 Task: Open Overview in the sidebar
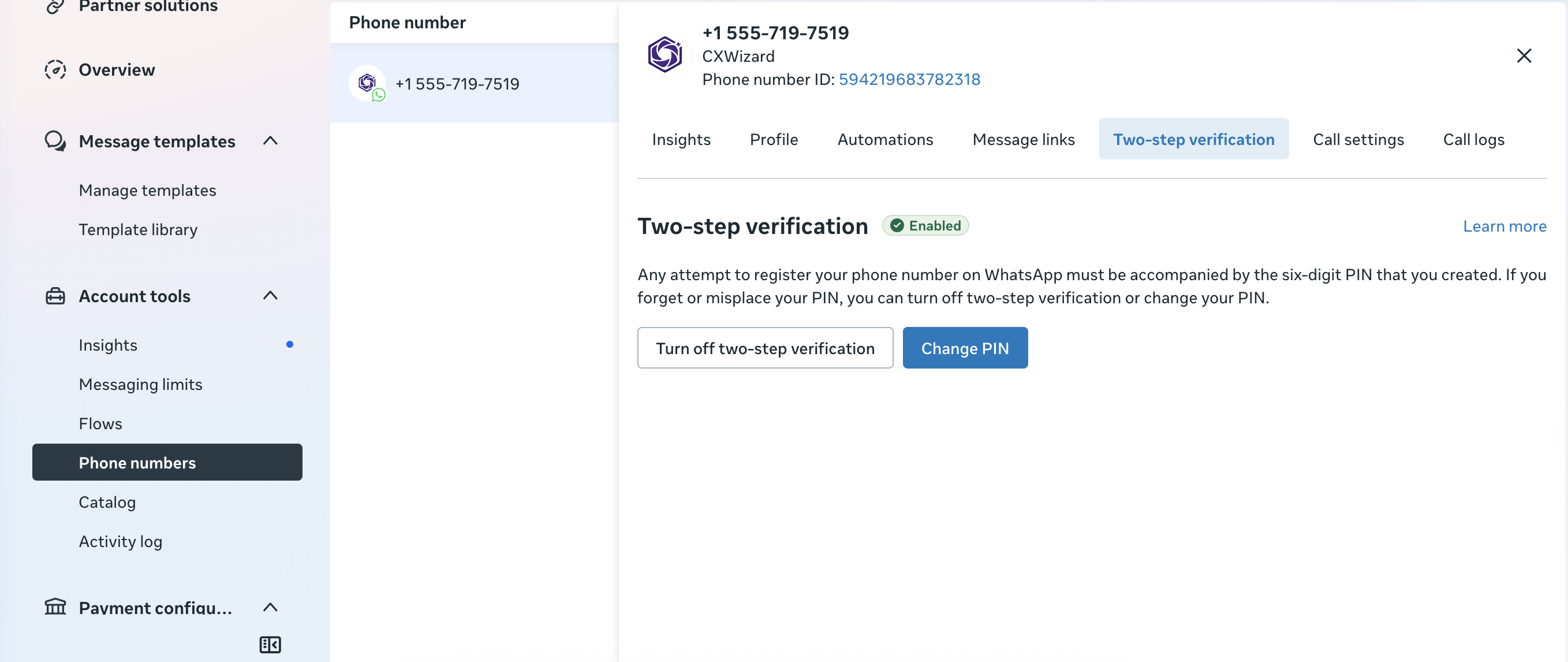pyautogui.click(x=117, y=70)
